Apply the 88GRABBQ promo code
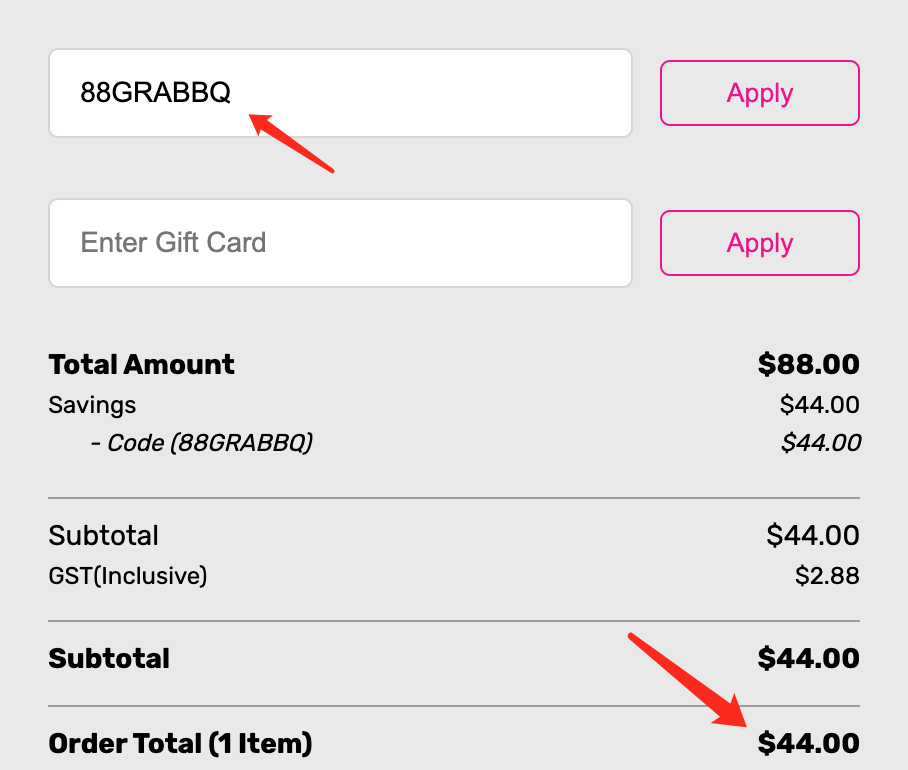908x770 pixels. coord(759,93)
